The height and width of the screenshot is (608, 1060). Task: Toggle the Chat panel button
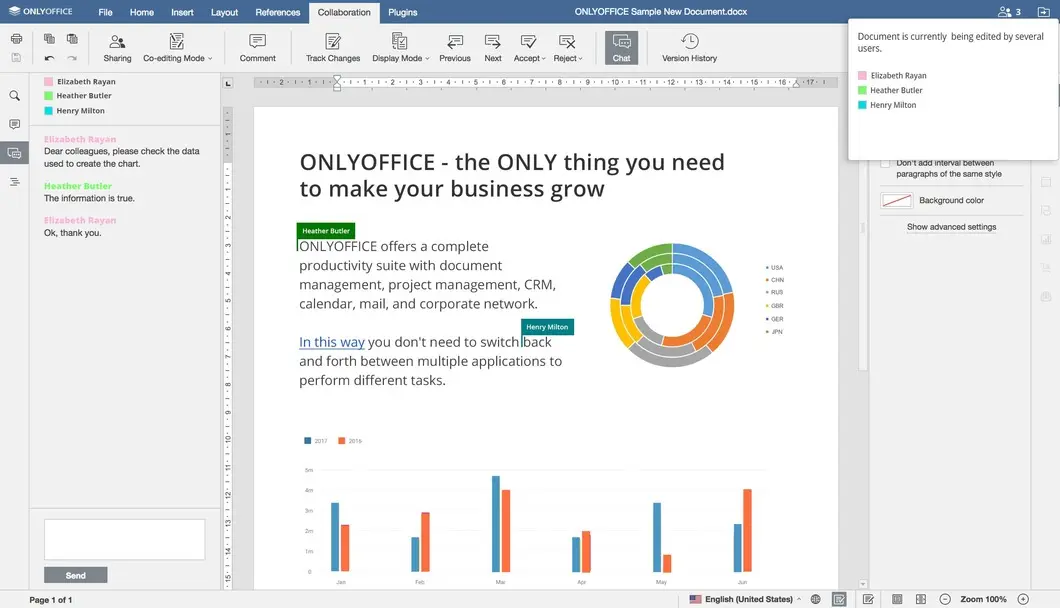621,48
